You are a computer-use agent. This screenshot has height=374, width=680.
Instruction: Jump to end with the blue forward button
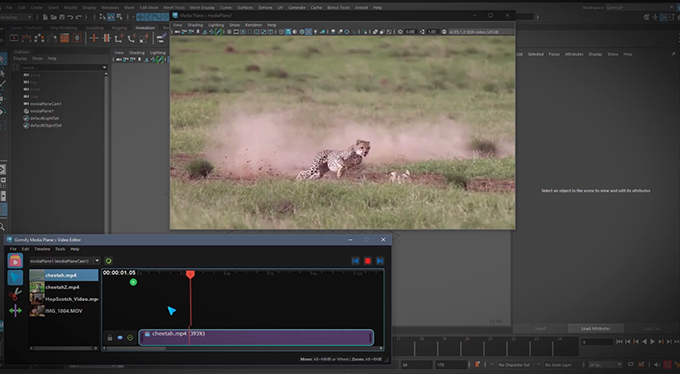click(380, 261)
